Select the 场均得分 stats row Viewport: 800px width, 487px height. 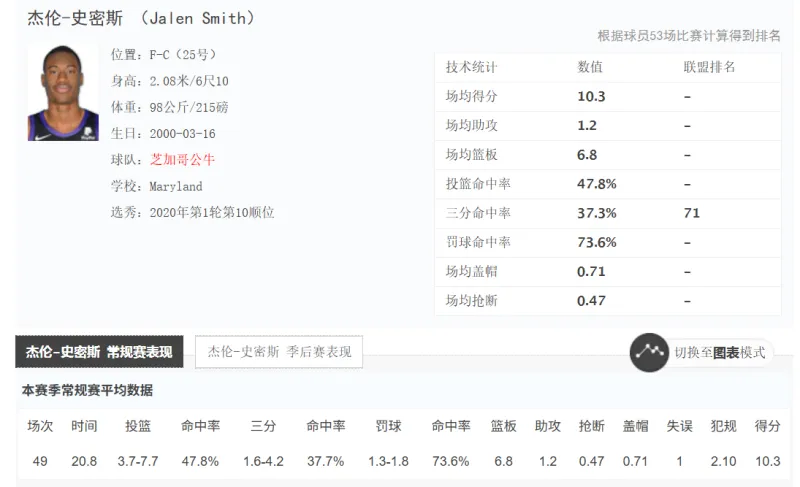[608, 96]
